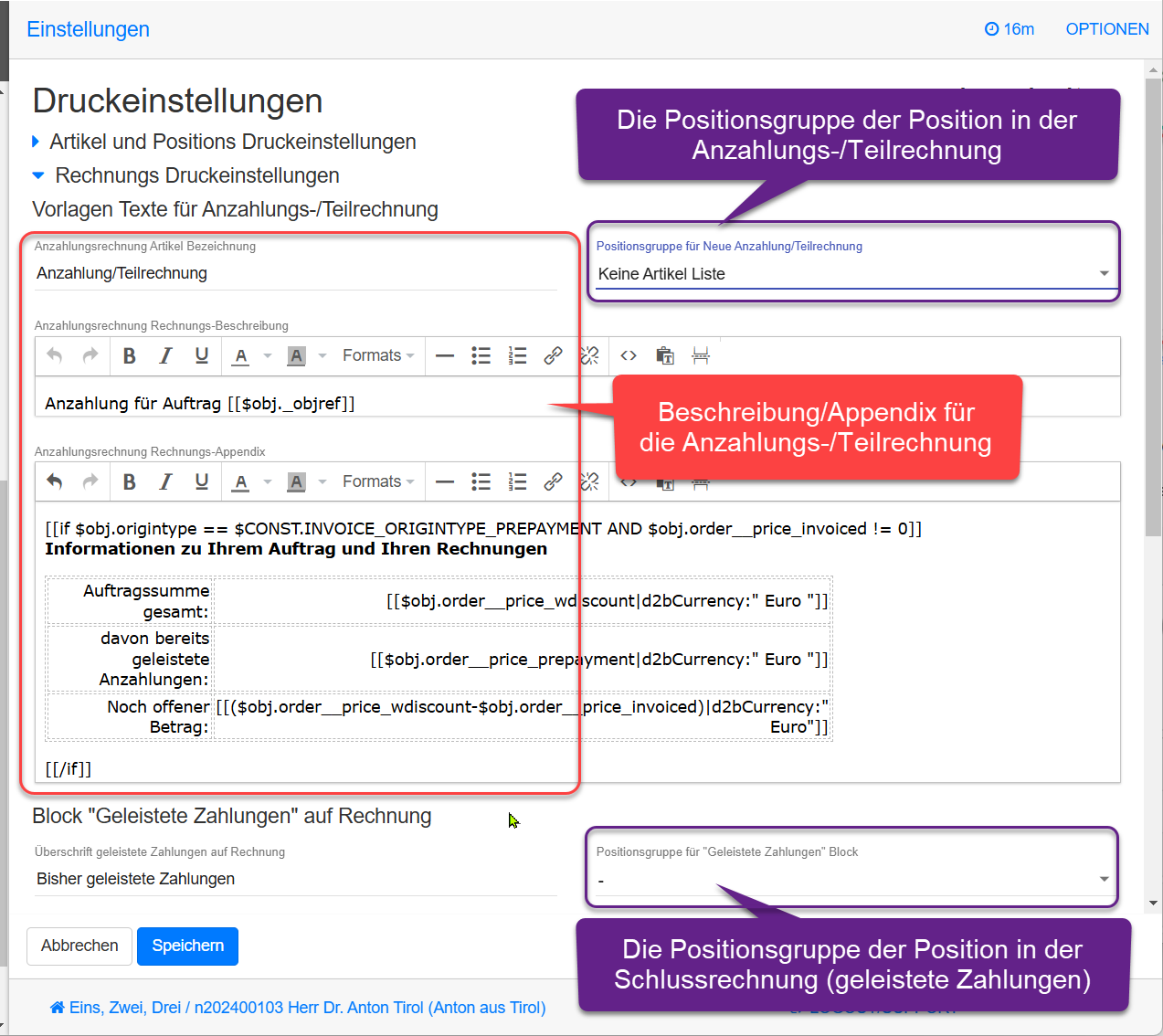Insert numbered list in the Beschreibung editor
This screenshot has height=1036, width=1163.
517,355
